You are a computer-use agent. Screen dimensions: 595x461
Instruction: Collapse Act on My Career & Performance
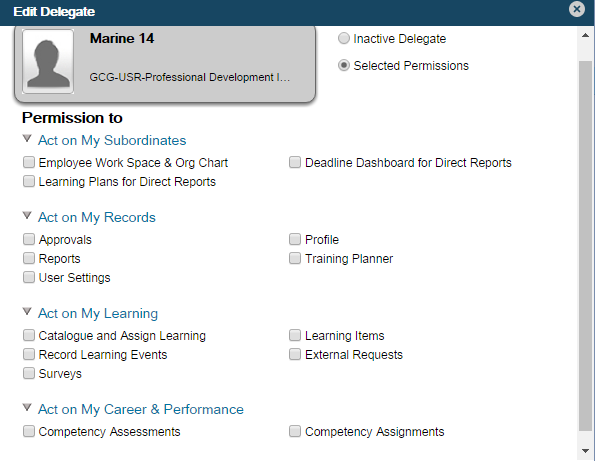tap(27, 408)
